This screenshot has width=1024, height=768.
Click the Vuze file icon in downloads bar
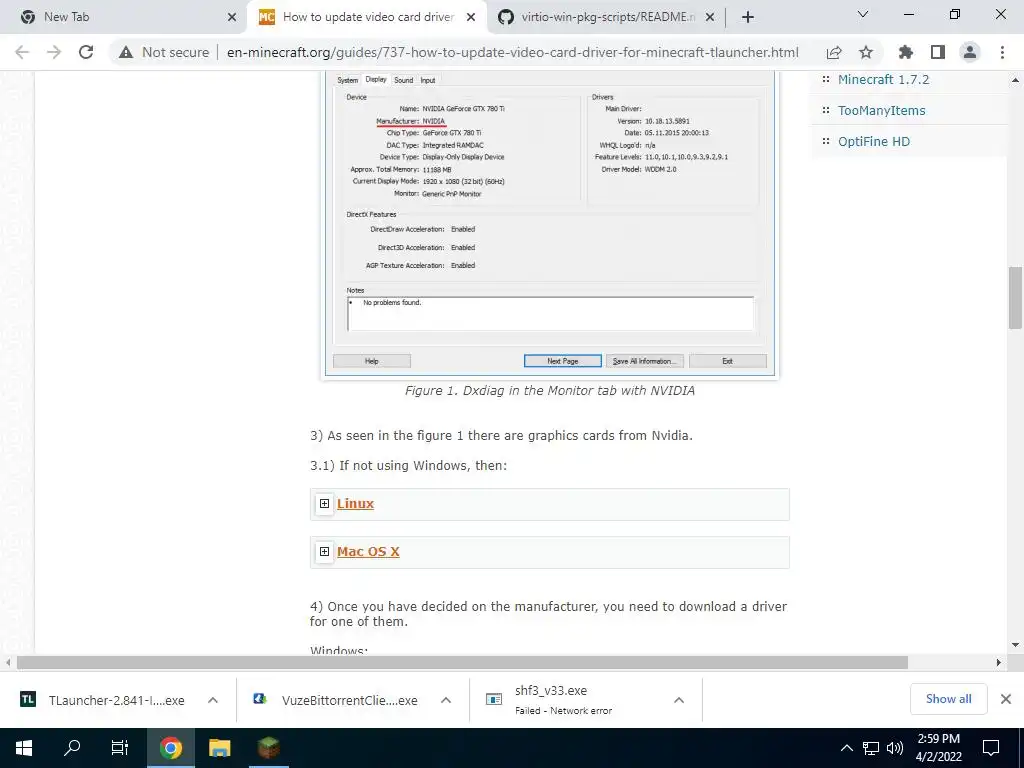[x=260, y=699]
